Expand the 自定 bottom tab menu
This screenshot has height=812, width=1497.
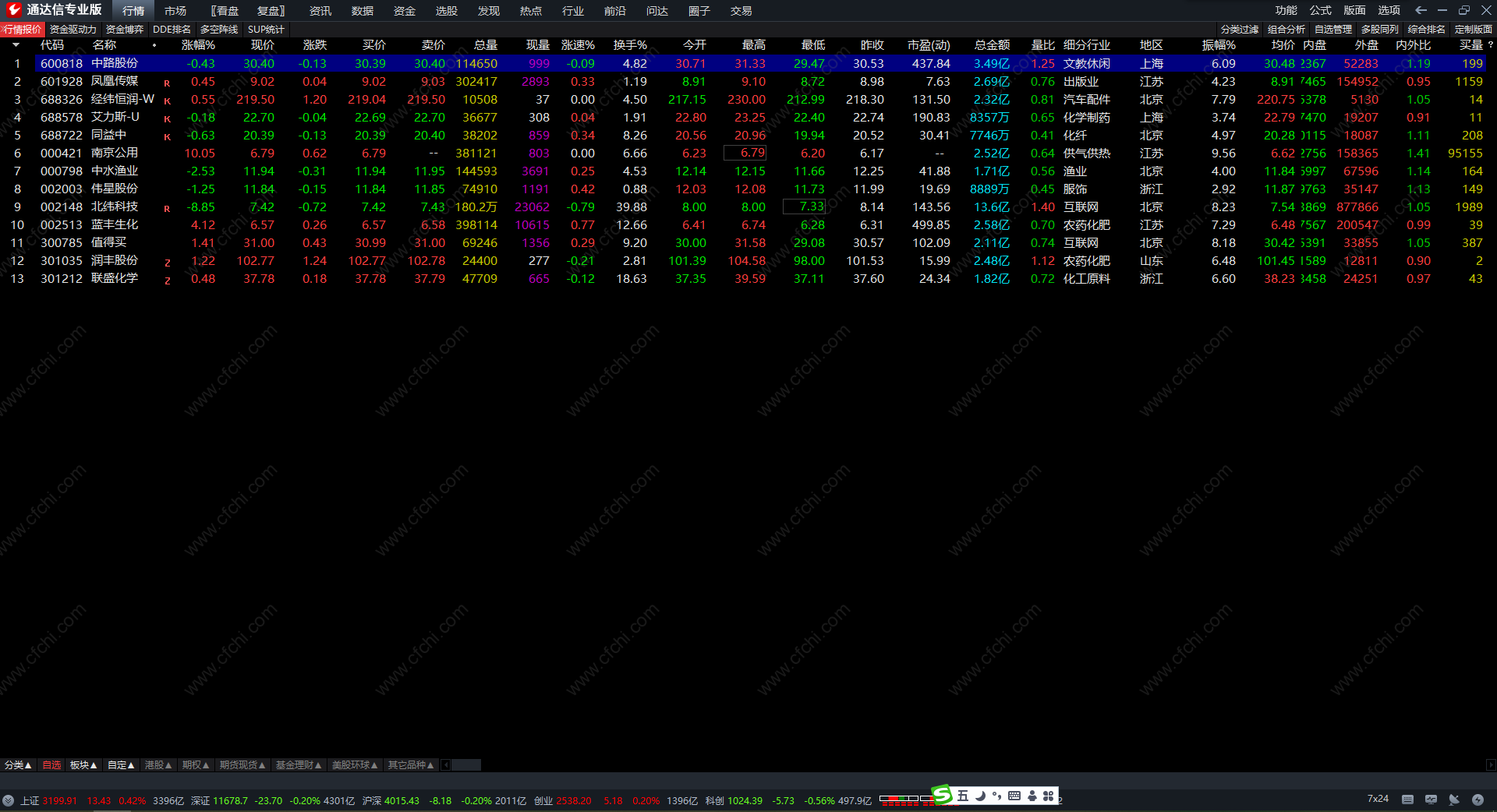pos(121,765)
